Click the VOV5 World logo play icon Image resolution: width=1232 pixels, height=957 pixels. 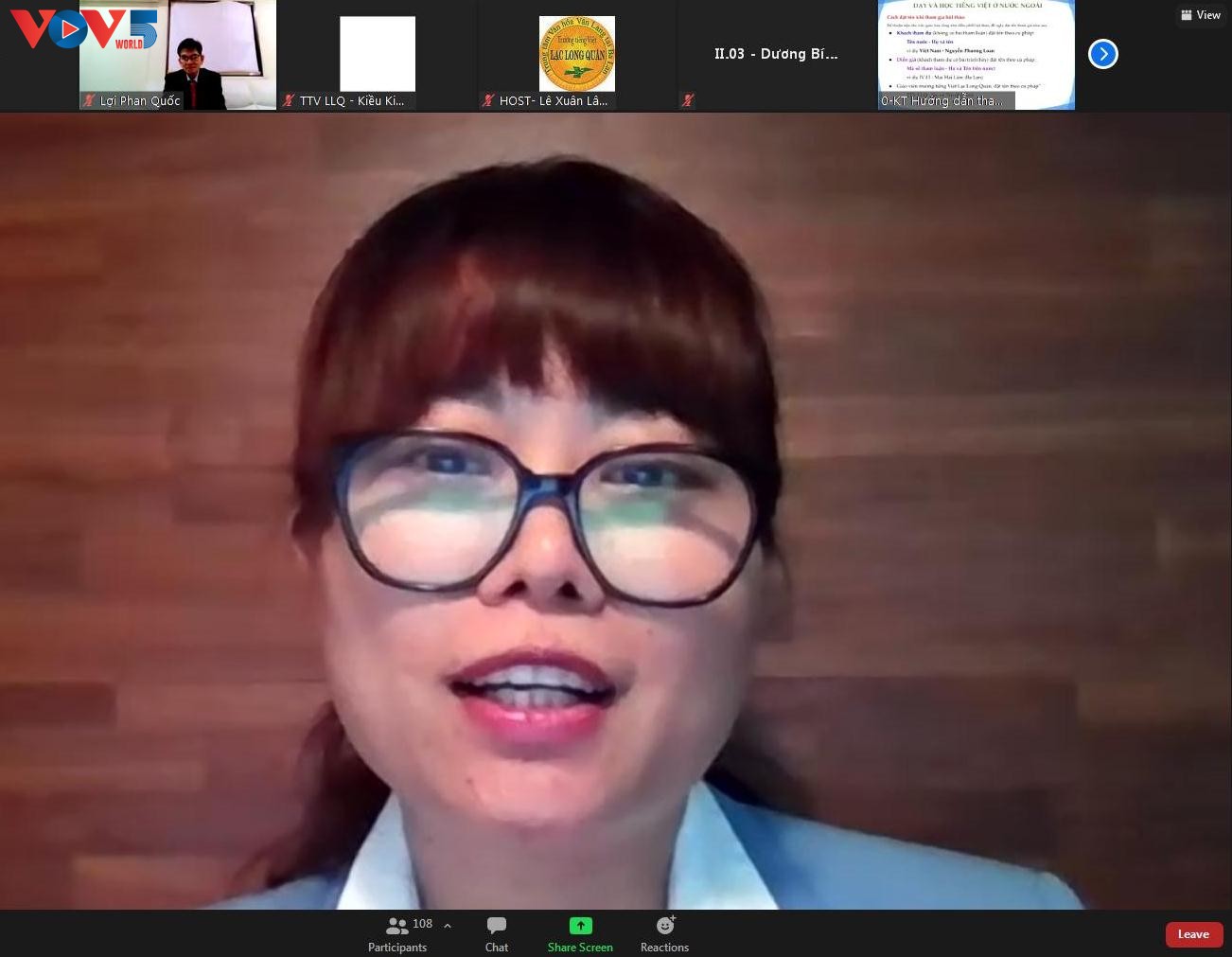pos(67,30)
